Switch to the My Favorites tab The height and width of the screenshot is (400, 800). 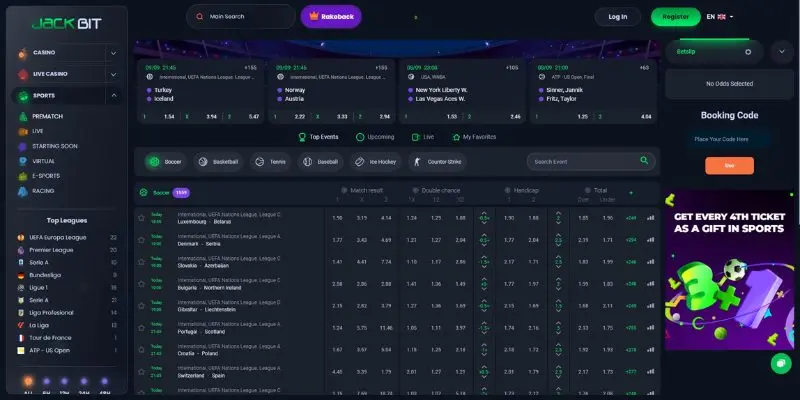(x=472, y=136)
